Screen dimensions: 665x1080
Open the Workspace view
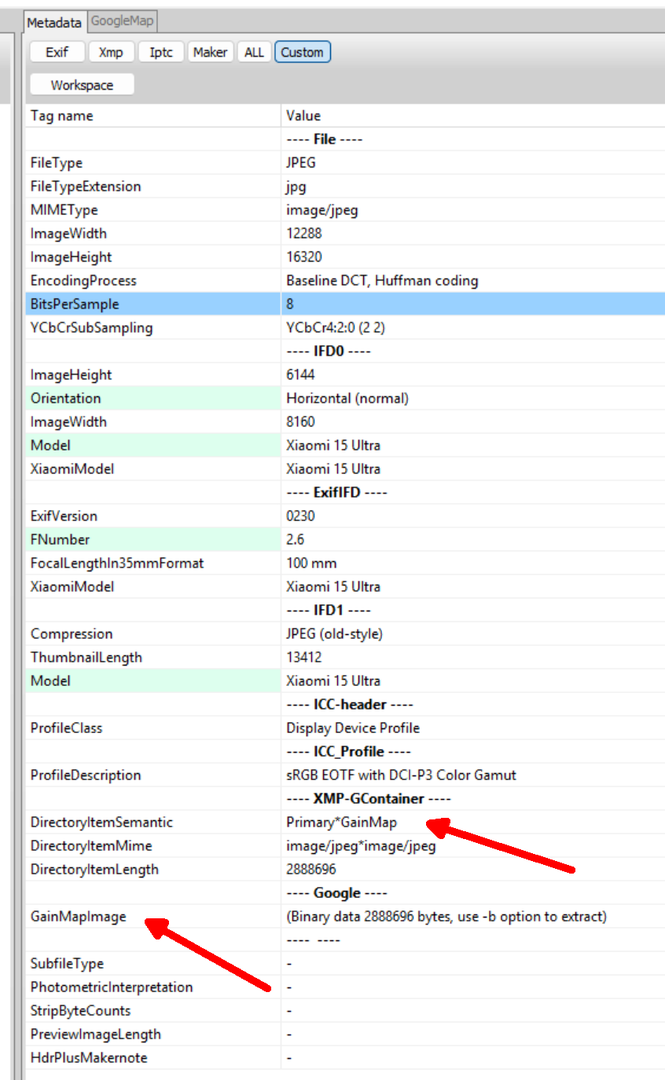coord(82,85)
